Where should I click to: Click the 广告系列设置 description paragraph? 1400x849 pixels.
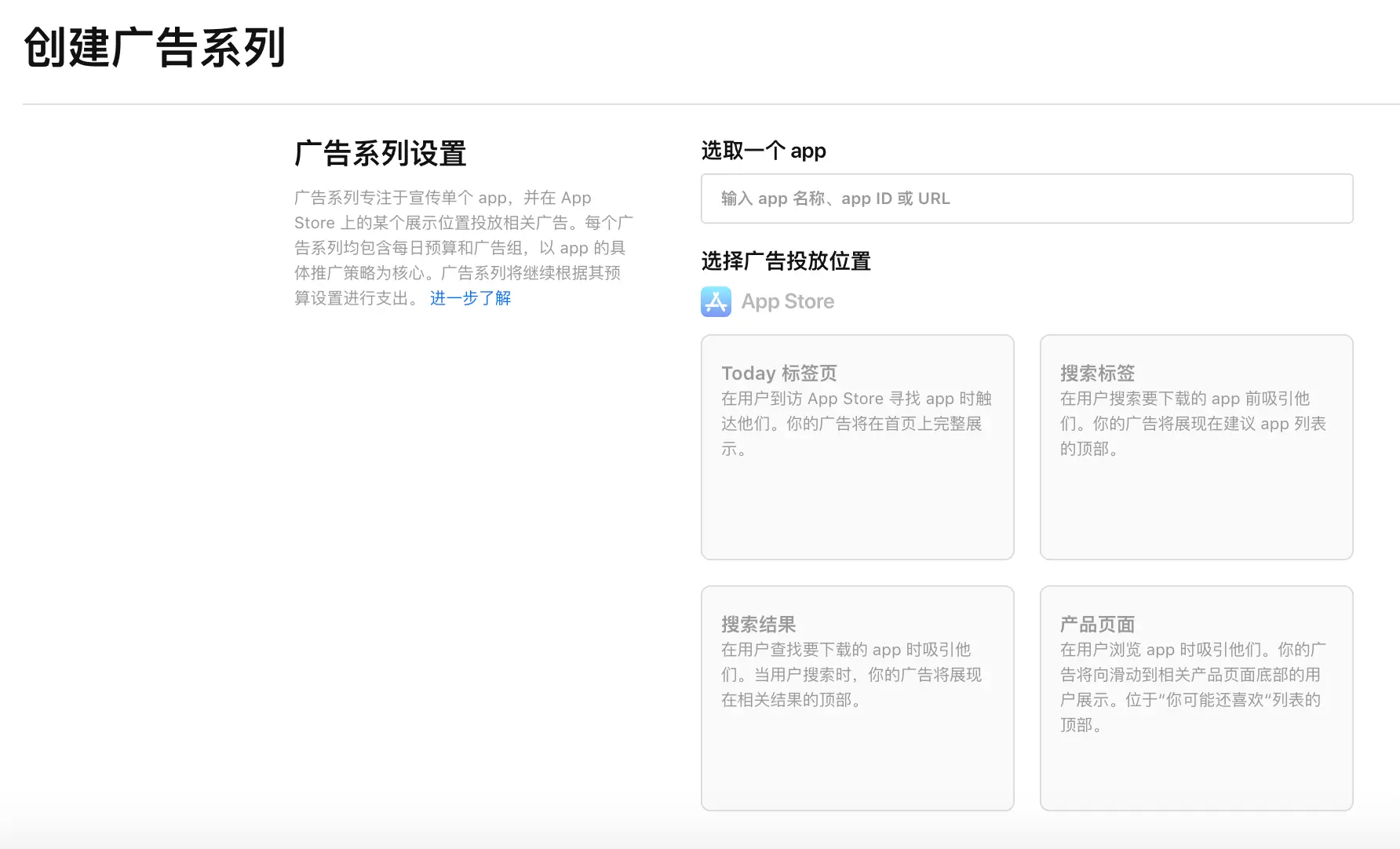coord(461,248)
